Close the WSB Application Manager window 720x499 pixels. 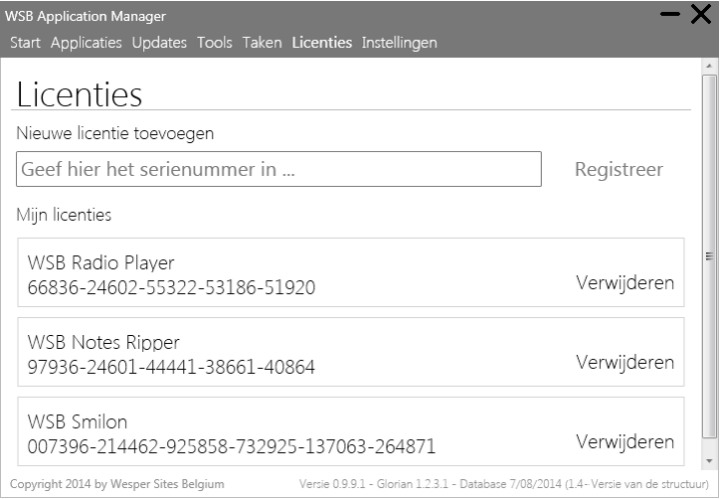tap(701, 17)
